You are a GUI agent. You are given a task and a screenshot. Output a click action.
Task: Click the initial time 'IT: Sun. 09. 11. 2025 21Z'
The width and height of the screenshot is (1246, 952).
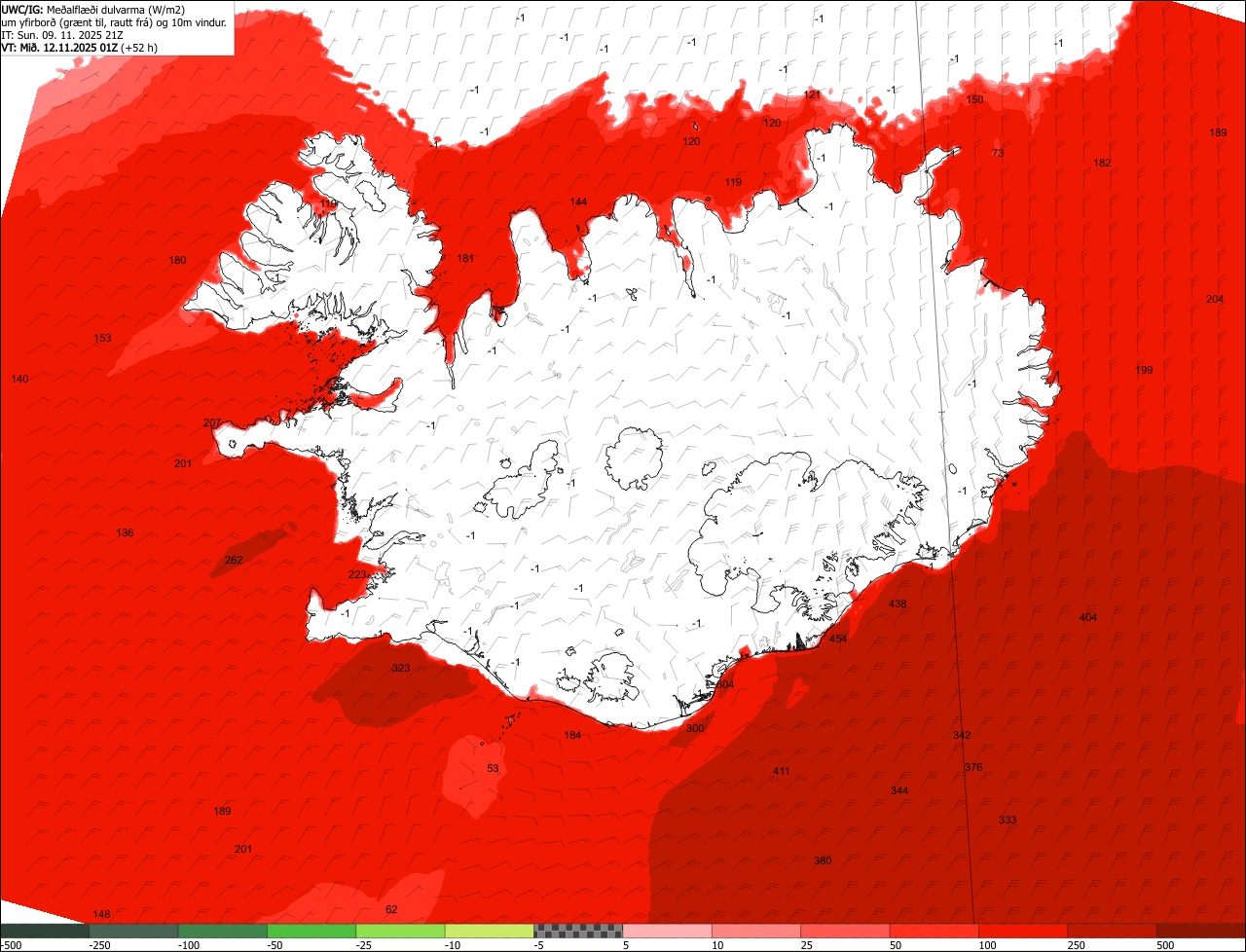(62, 35)
